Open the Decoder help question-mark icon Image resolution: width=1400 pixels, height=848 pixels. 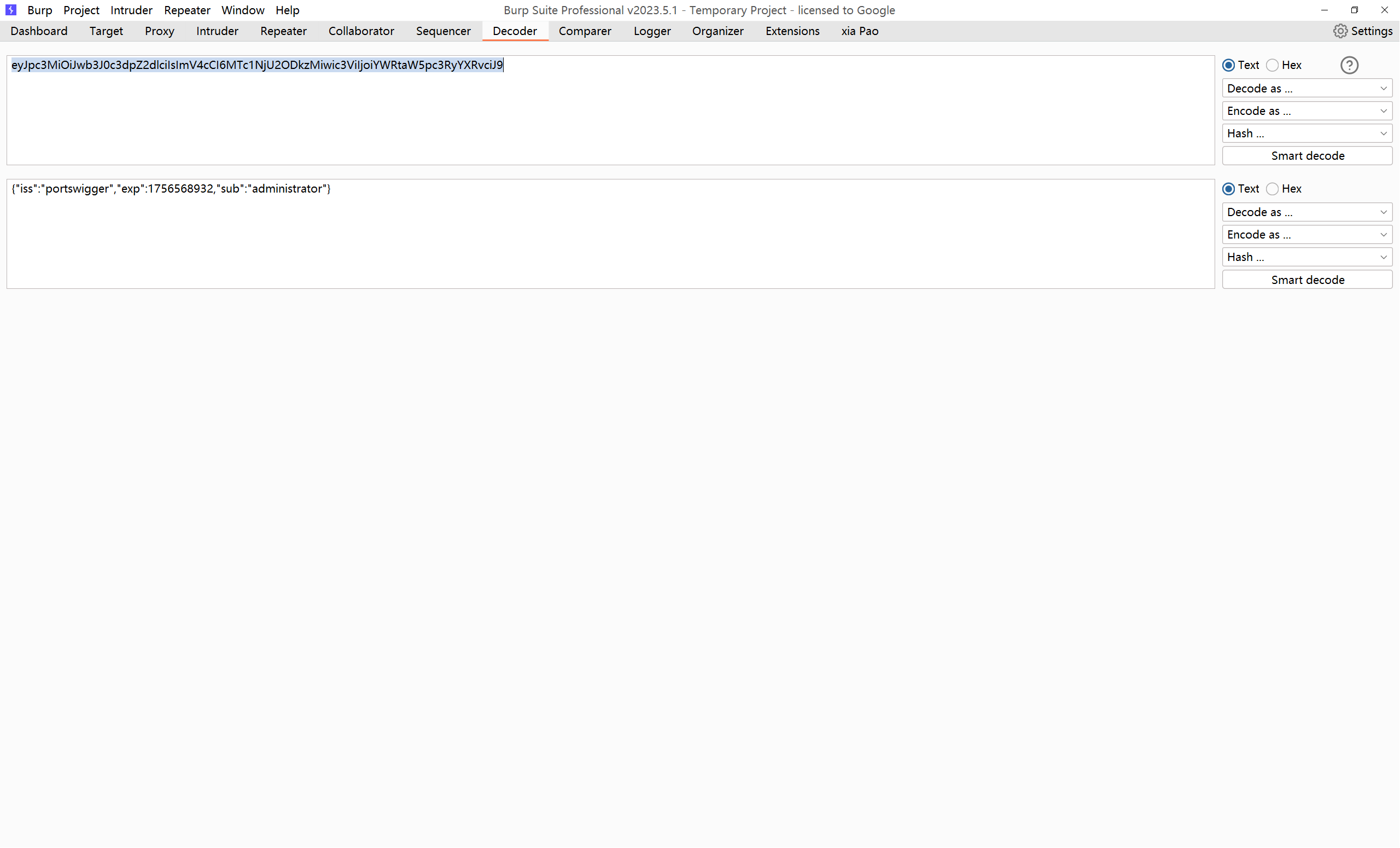[1349, 65]
